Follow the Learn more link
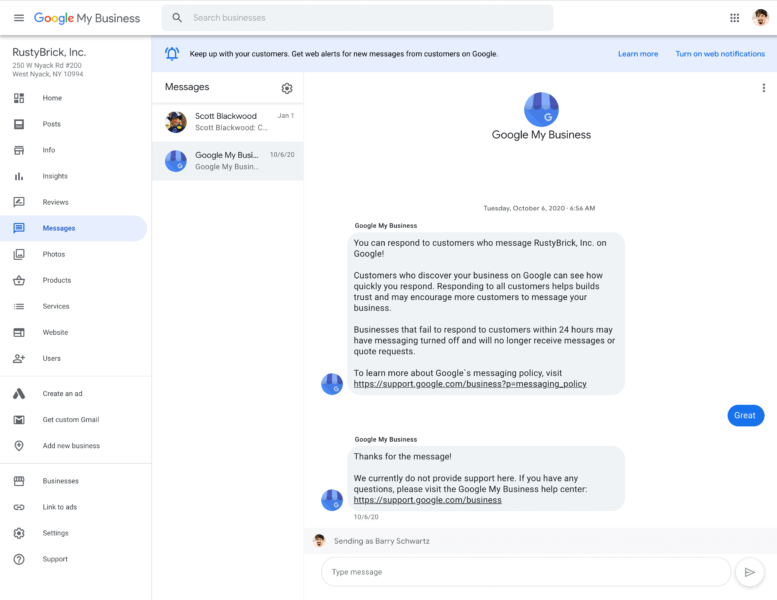Viewport: 777px width, 600px height. pyautogui.click(x=638, y=54)
